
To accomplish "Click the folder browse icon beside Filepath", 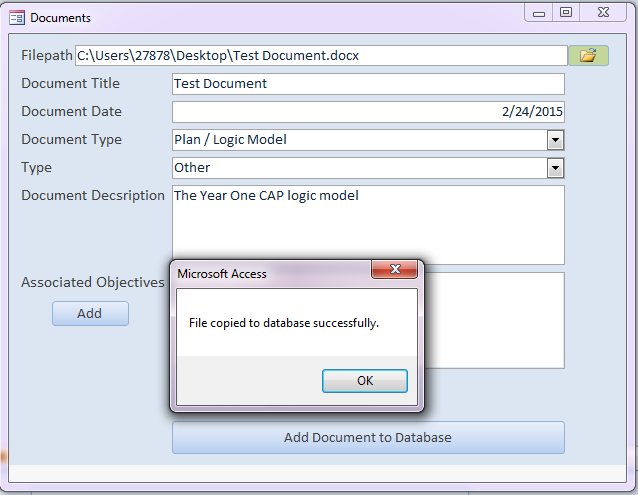I will click(588, 56).
